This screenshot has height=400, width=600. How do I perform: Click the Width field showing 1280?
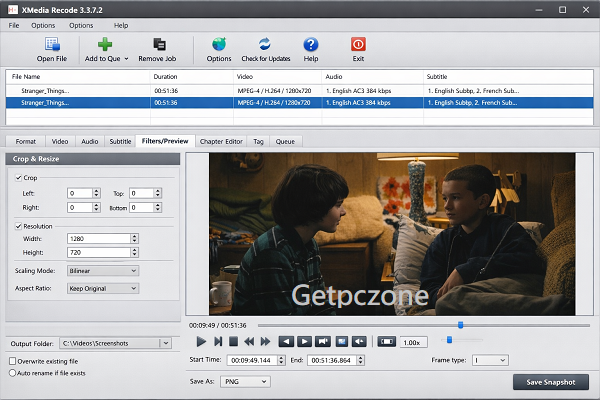[99, 238]
